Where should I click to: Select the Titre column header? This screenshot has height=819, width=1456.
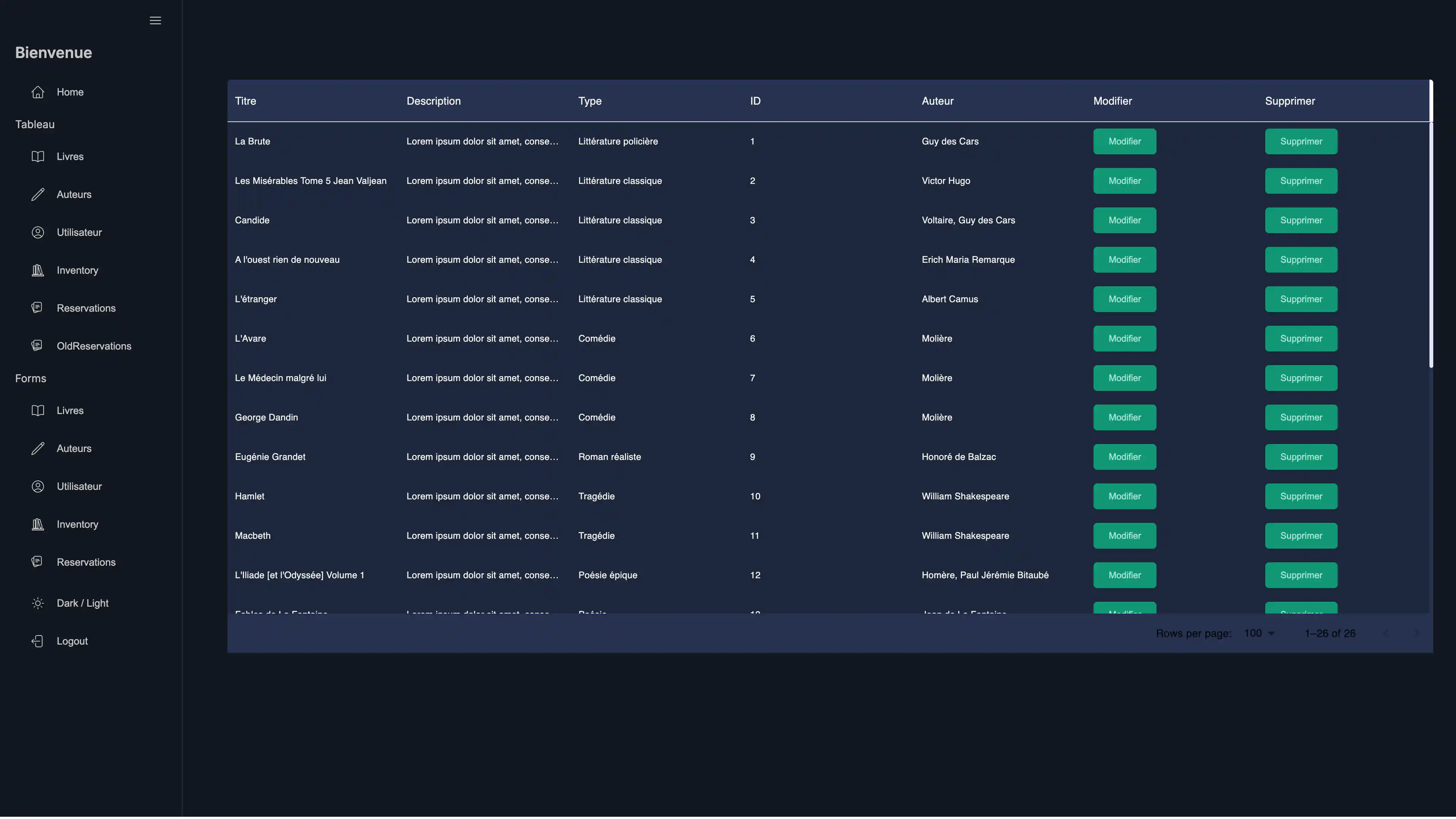click(x=245, y=100)
